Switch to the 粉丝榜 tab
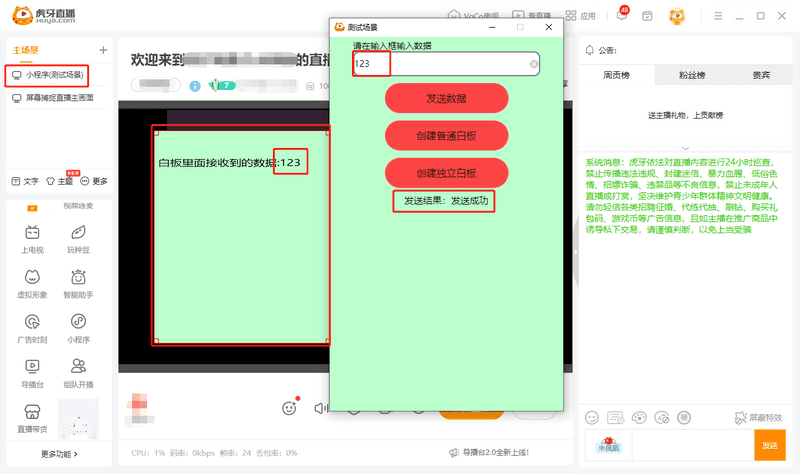Image resolution: width=800 pixels, height=474 pixels. click(692, 75)
